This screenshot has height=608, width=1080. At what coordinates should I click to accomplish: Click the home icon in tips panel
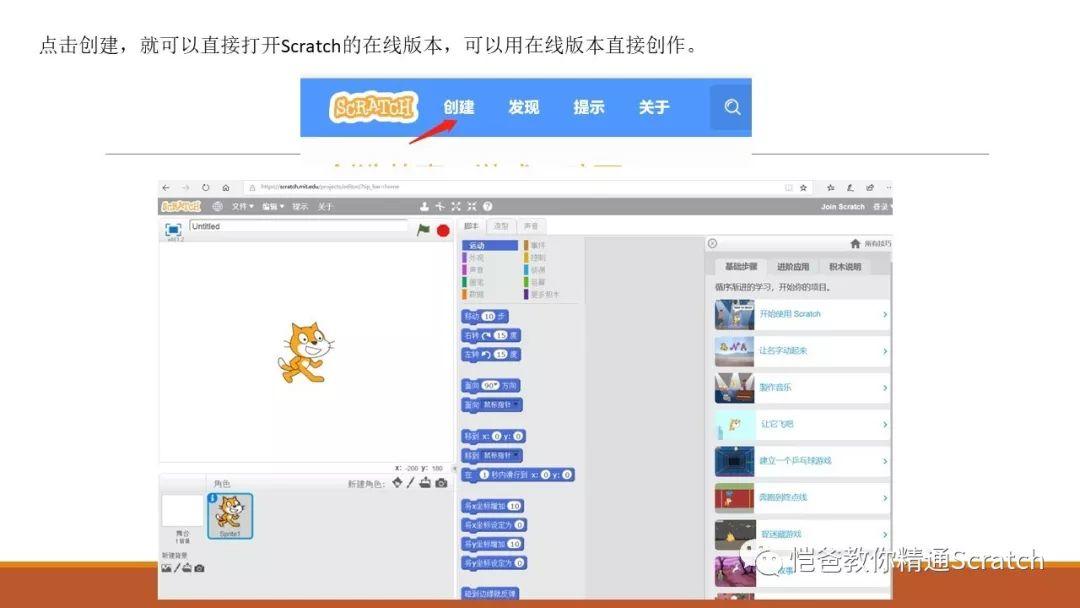point(855,244)
